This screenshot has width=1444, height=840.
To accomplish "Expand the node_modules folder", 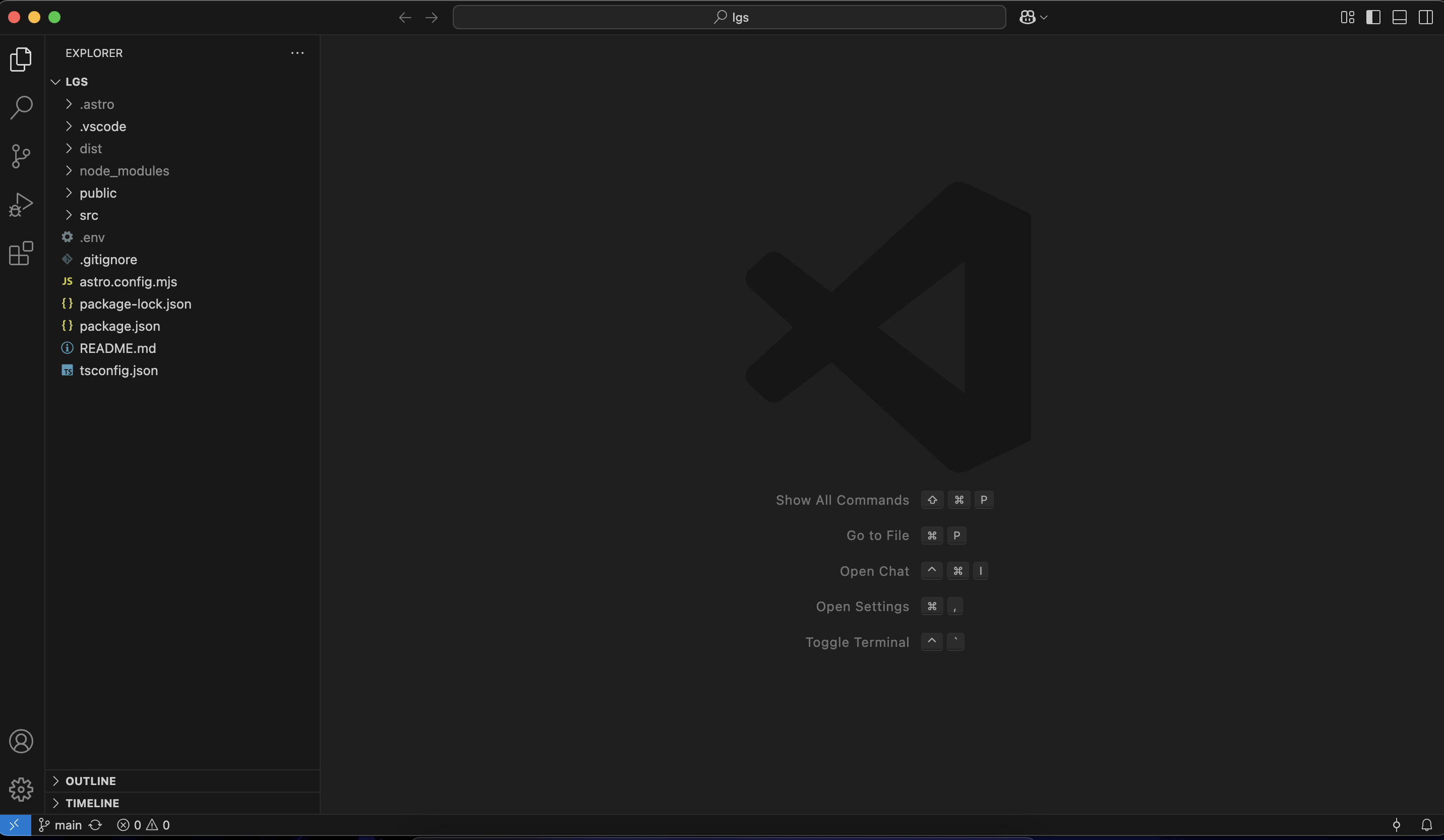I will pyautogui.click(x=182, y=170).
